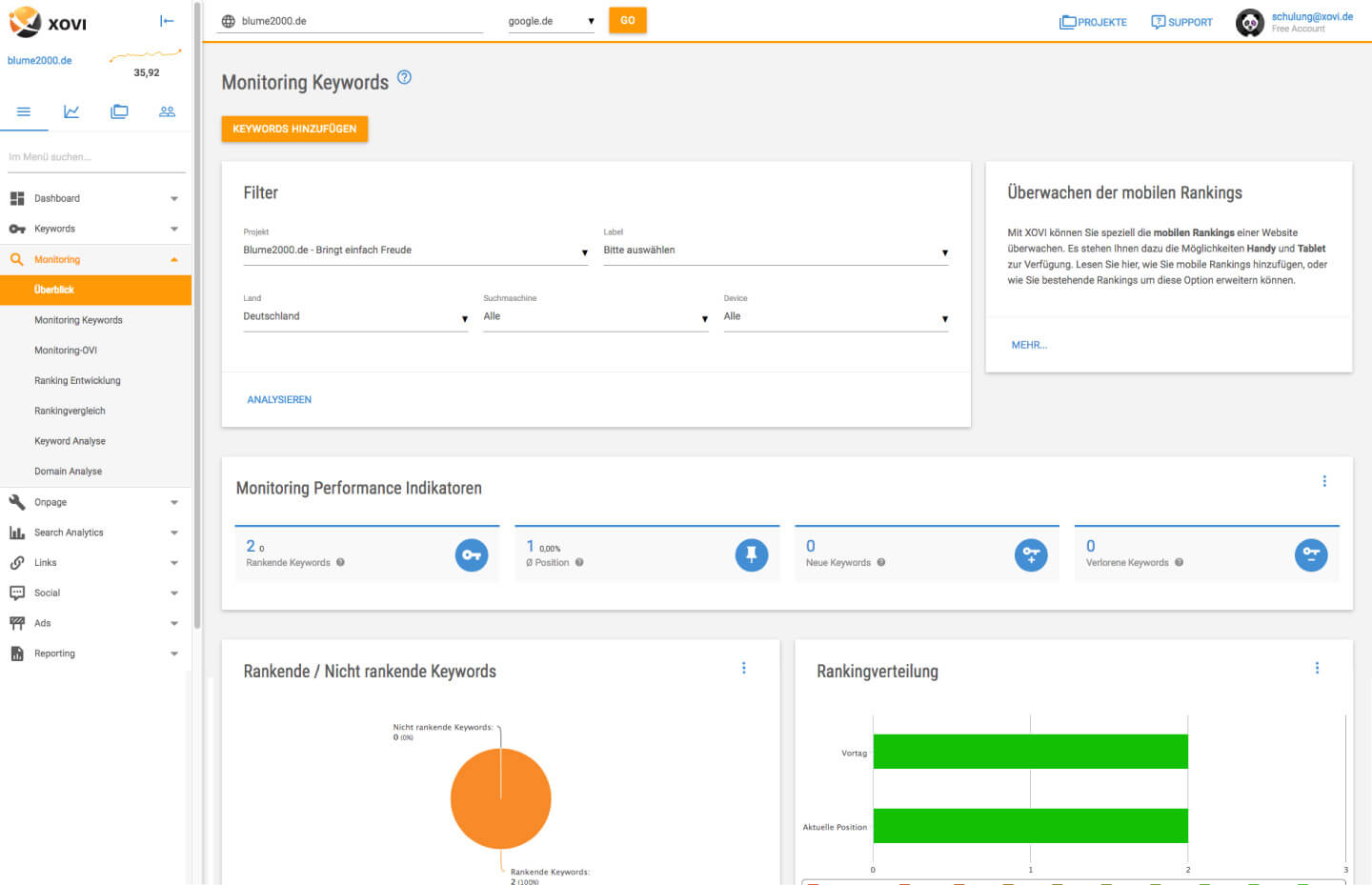Click the Social speech bubble icon
The image size is (1372, 885).
(17, 593)
